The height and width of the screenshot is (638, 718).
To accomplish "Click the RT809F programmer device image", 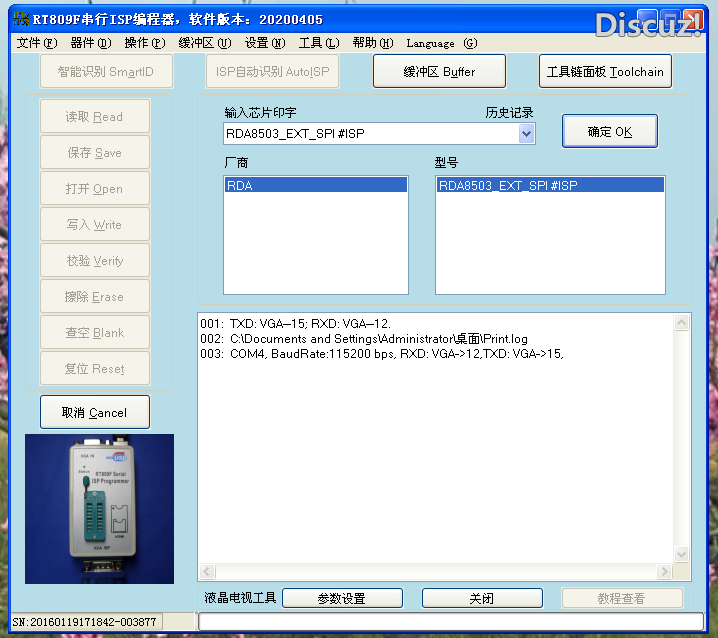I will tap(99, 508).
